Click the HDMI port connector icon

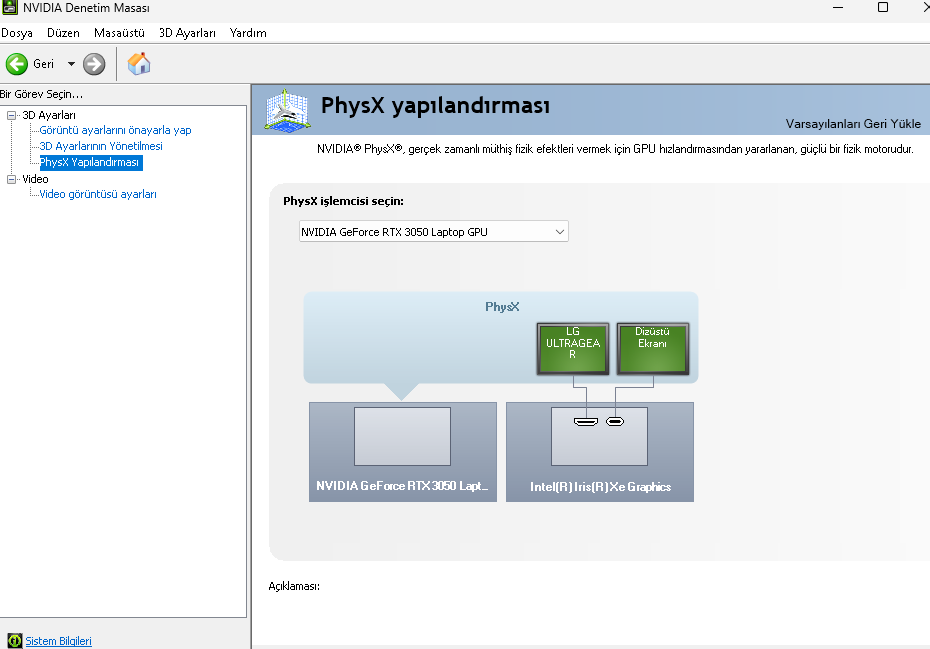click(x=586, y=422)
